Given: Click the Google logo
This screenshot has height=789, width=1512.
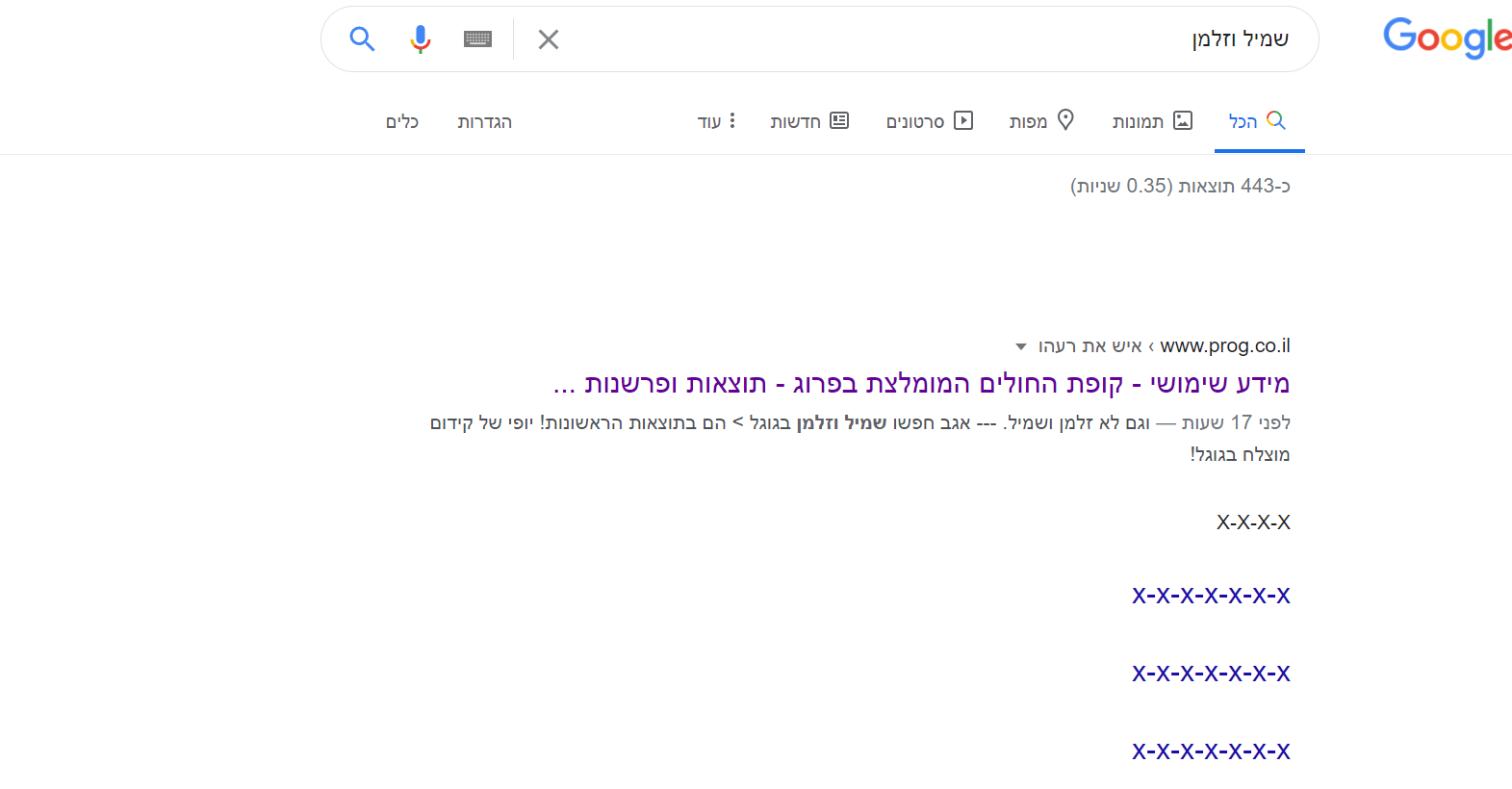Looking at the screenshot, I should (x=1446, y=38).
